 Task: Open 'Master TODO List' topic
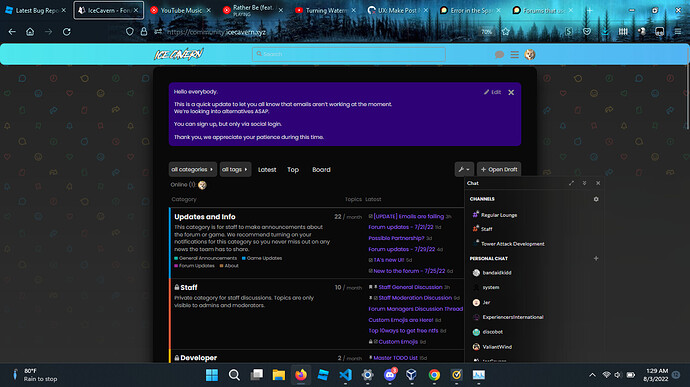coord(395,358)
